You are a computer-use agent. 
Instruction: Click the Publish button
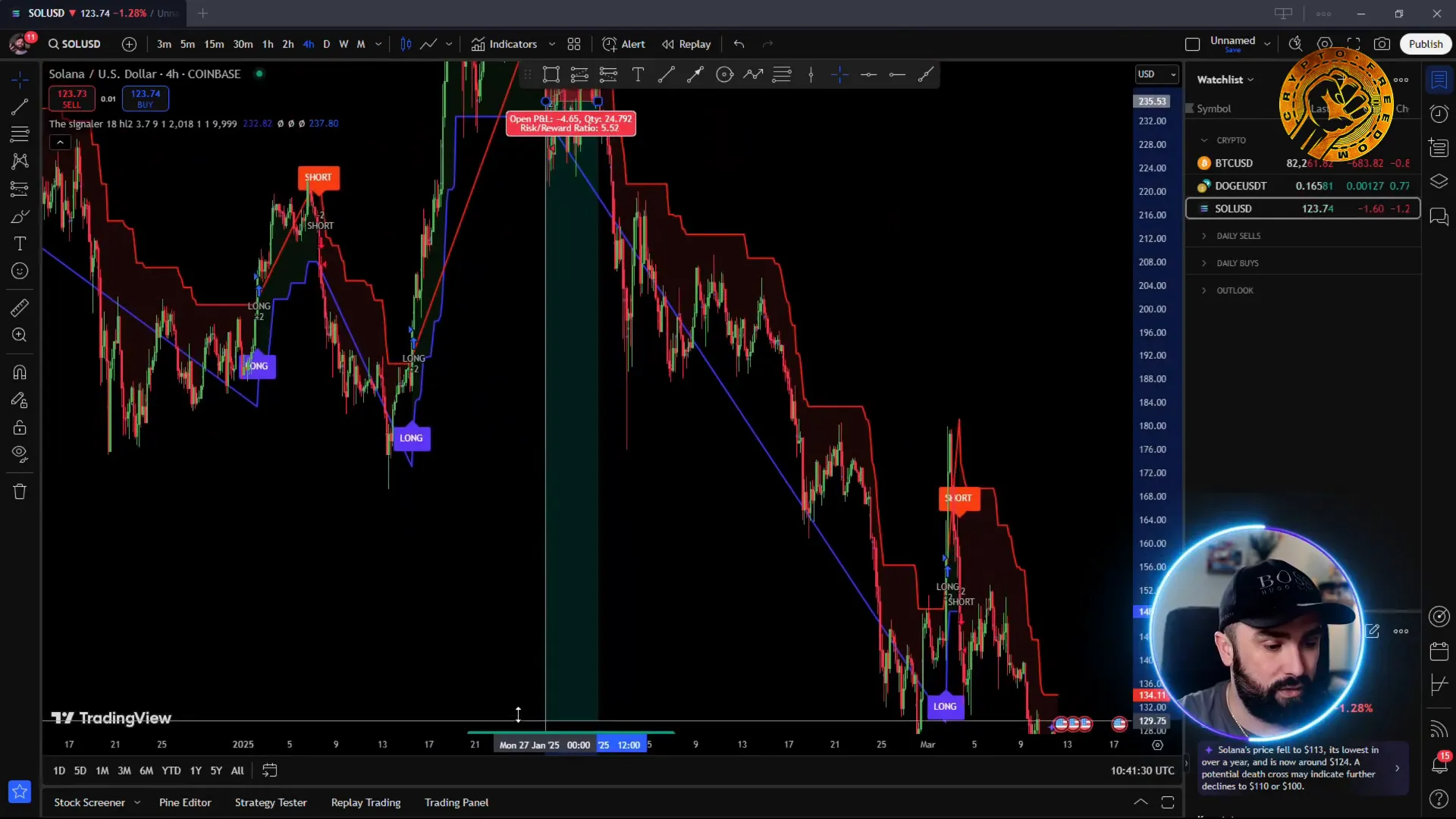[x=1426, y=44]
